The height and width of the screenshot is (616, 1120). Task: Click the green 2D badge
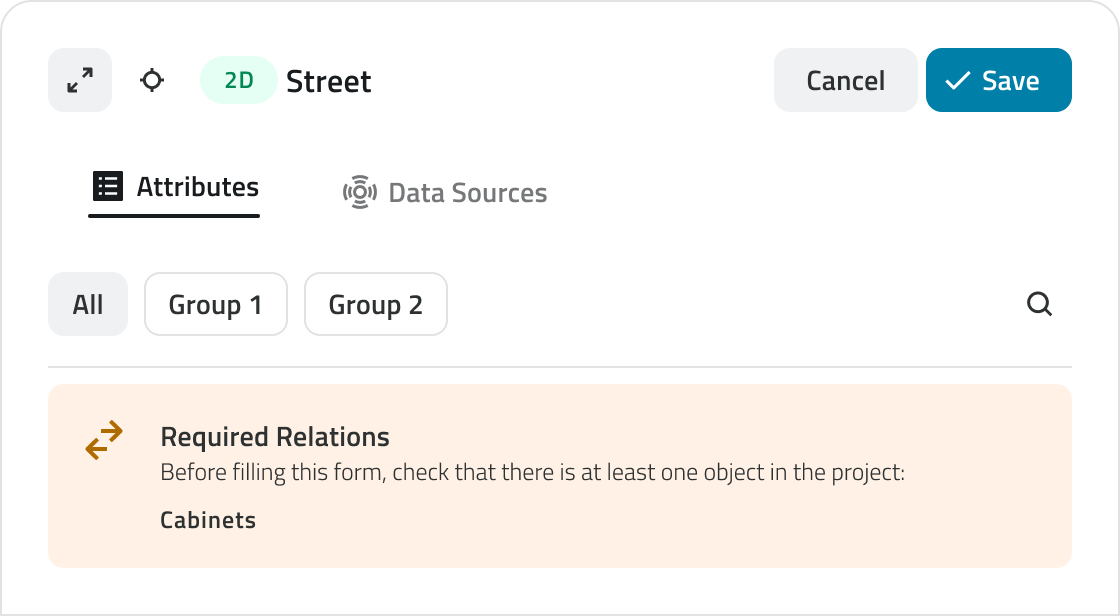point(239,80)
